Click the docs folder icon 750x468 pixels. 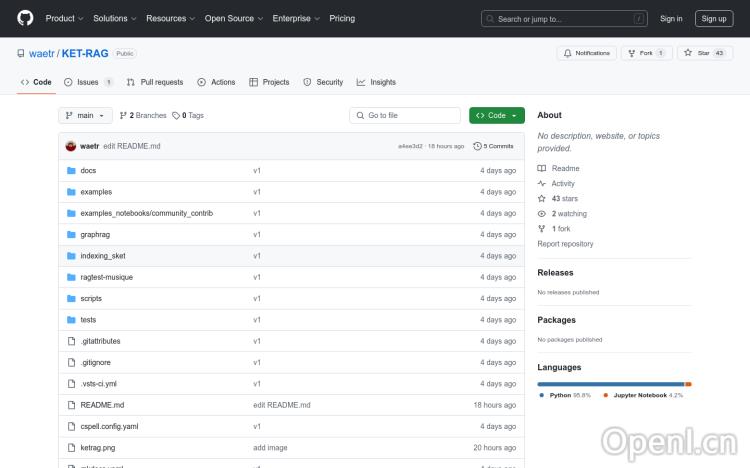(71, 171)
